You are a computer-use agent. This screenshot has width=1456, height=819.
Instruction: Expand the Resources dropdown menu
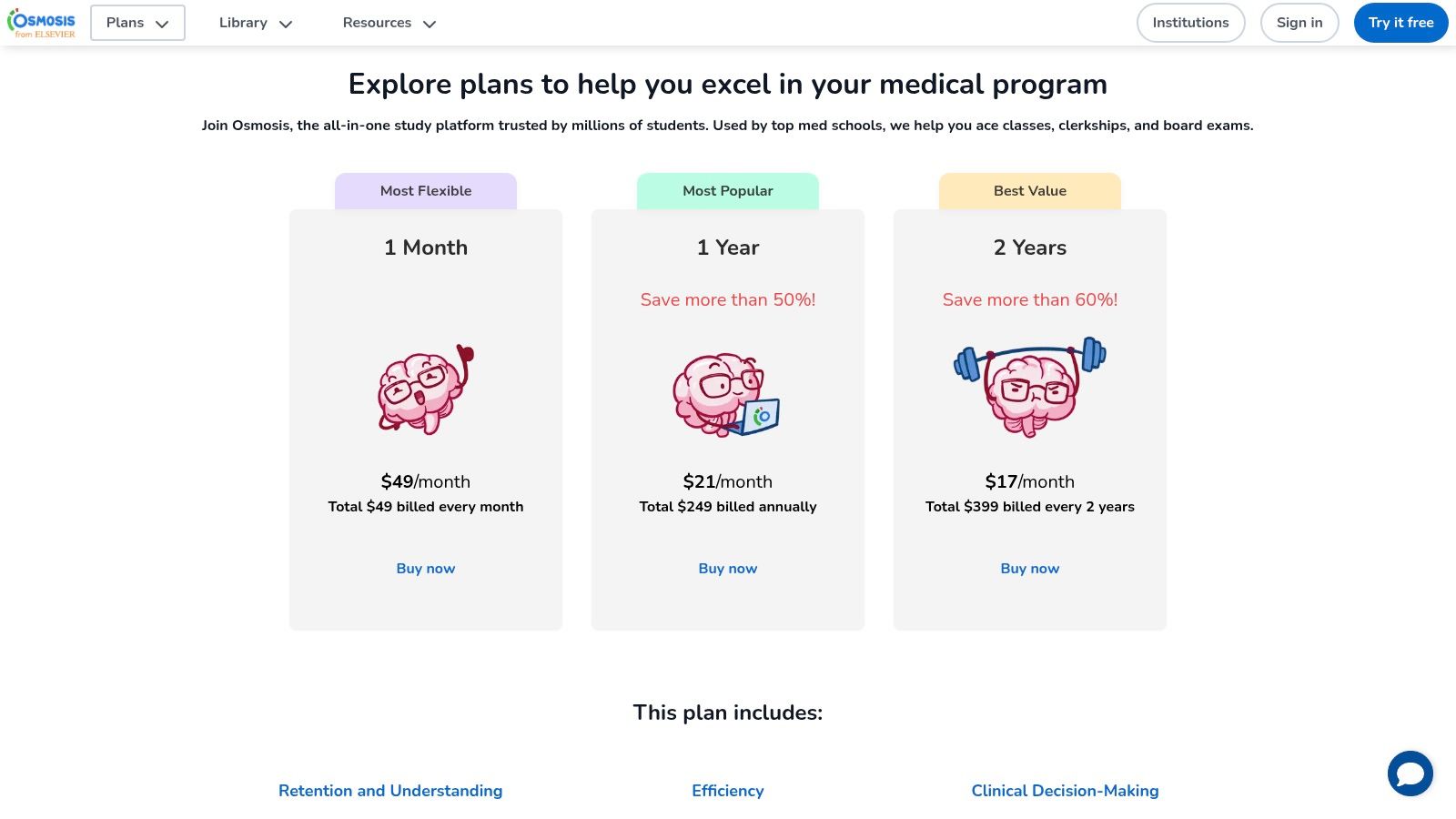point(389,23)
